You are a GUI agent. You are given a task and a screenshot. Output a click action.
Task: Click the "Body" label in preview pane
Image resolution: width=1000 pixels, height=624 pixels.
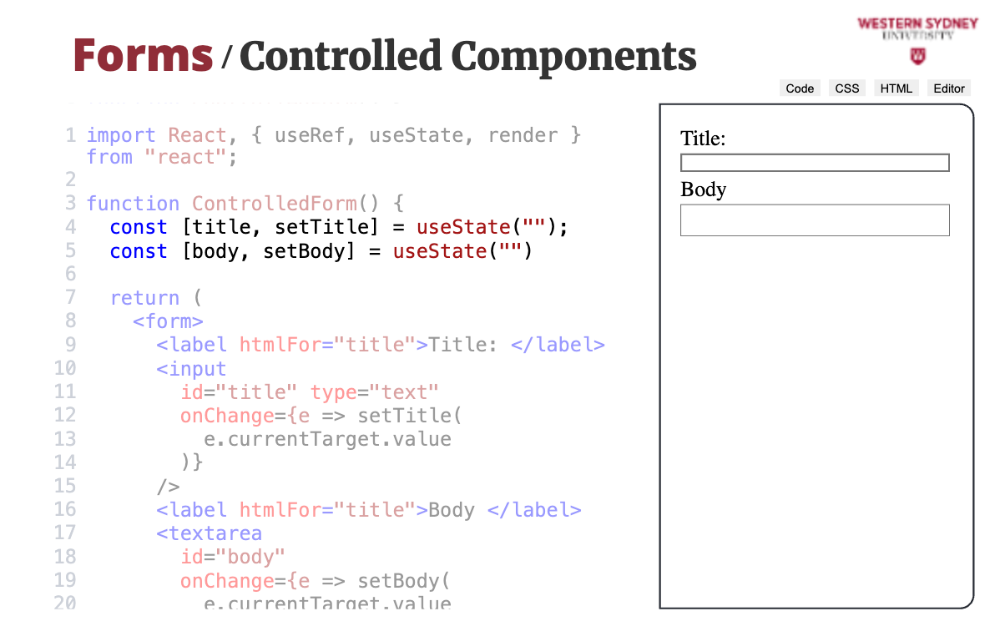tap(703, 190)
